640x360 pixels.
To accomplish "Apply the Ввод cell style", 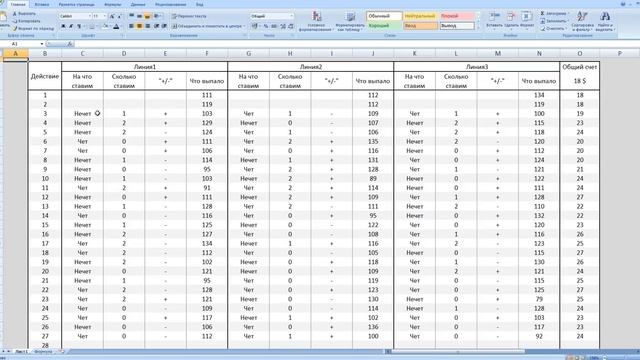I will tap(420, 26).
